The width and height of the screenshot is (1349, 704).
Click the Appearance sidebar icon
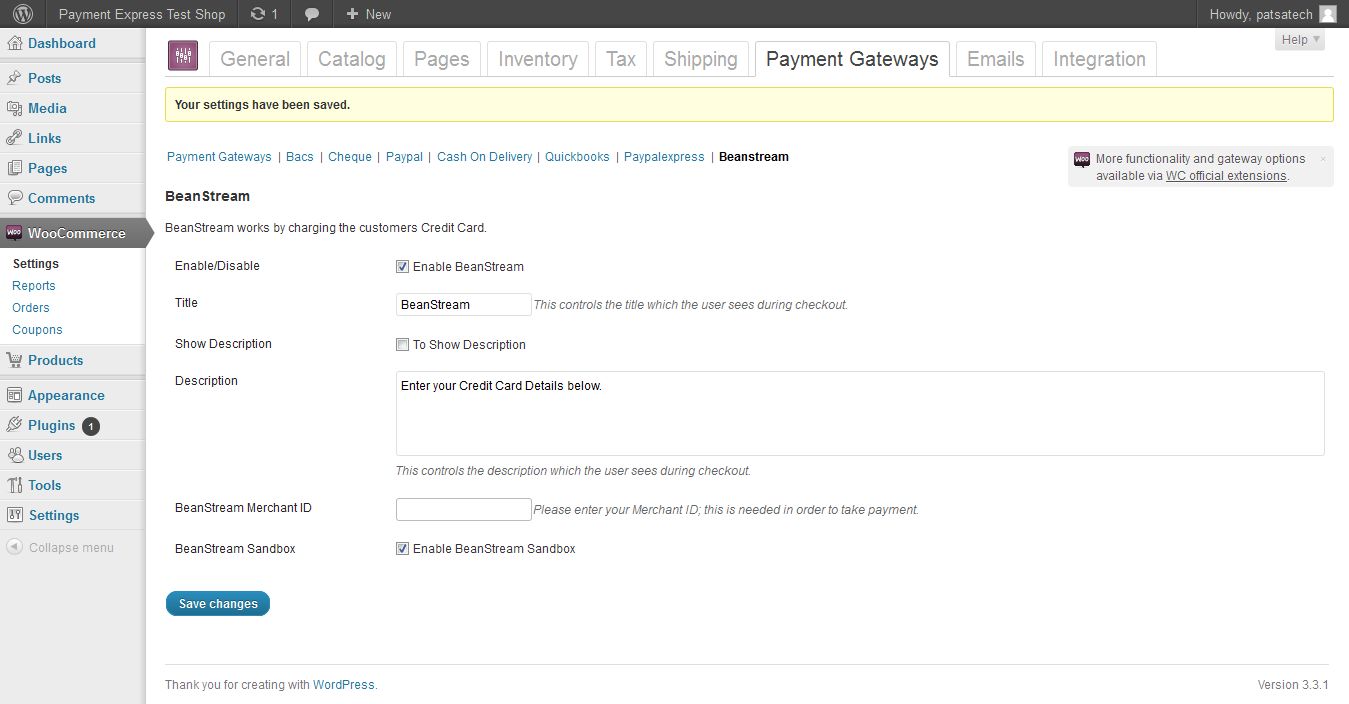point(14,395)
